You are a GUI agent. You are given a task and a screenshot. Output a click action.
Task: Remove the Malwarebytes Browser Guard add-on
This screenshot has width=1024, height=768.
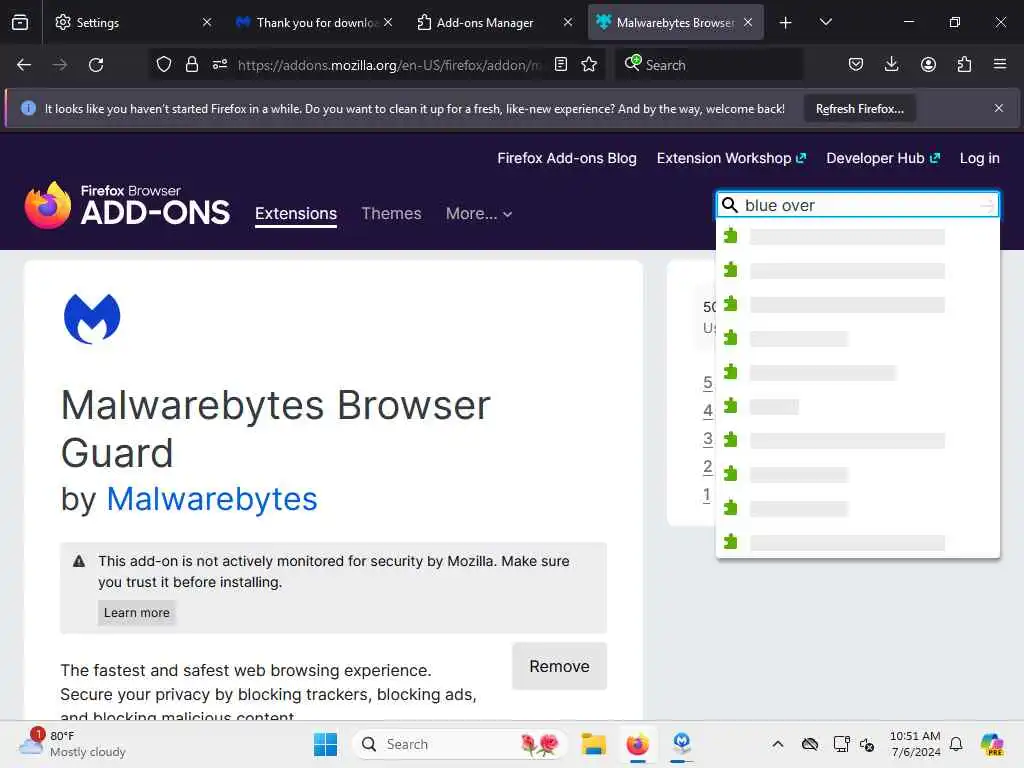tap(559, 666)
